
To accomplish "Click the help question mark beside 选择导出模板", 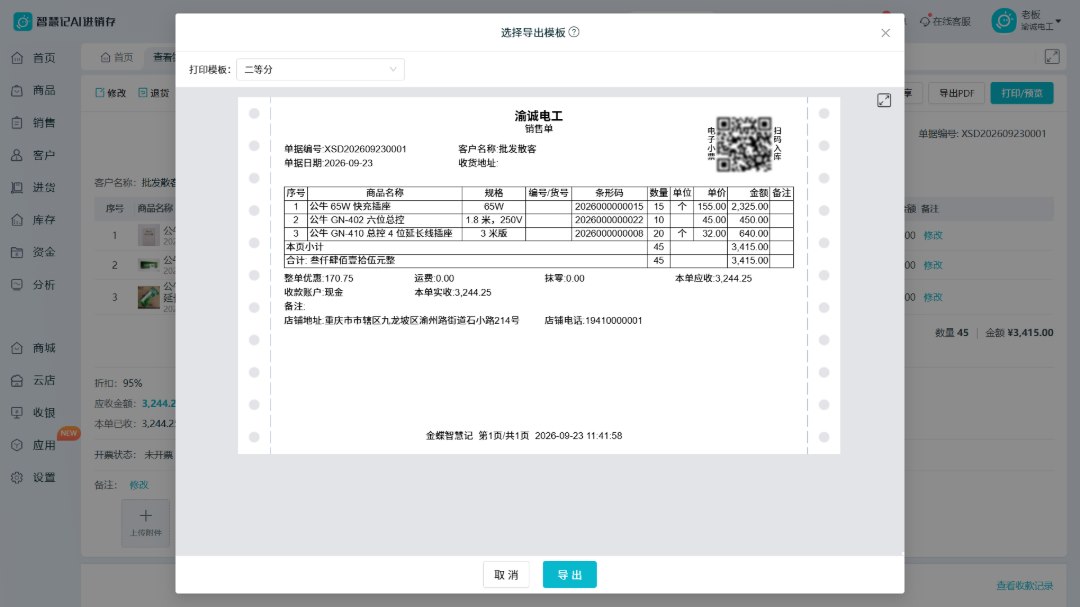I will [x=574, y=32].
